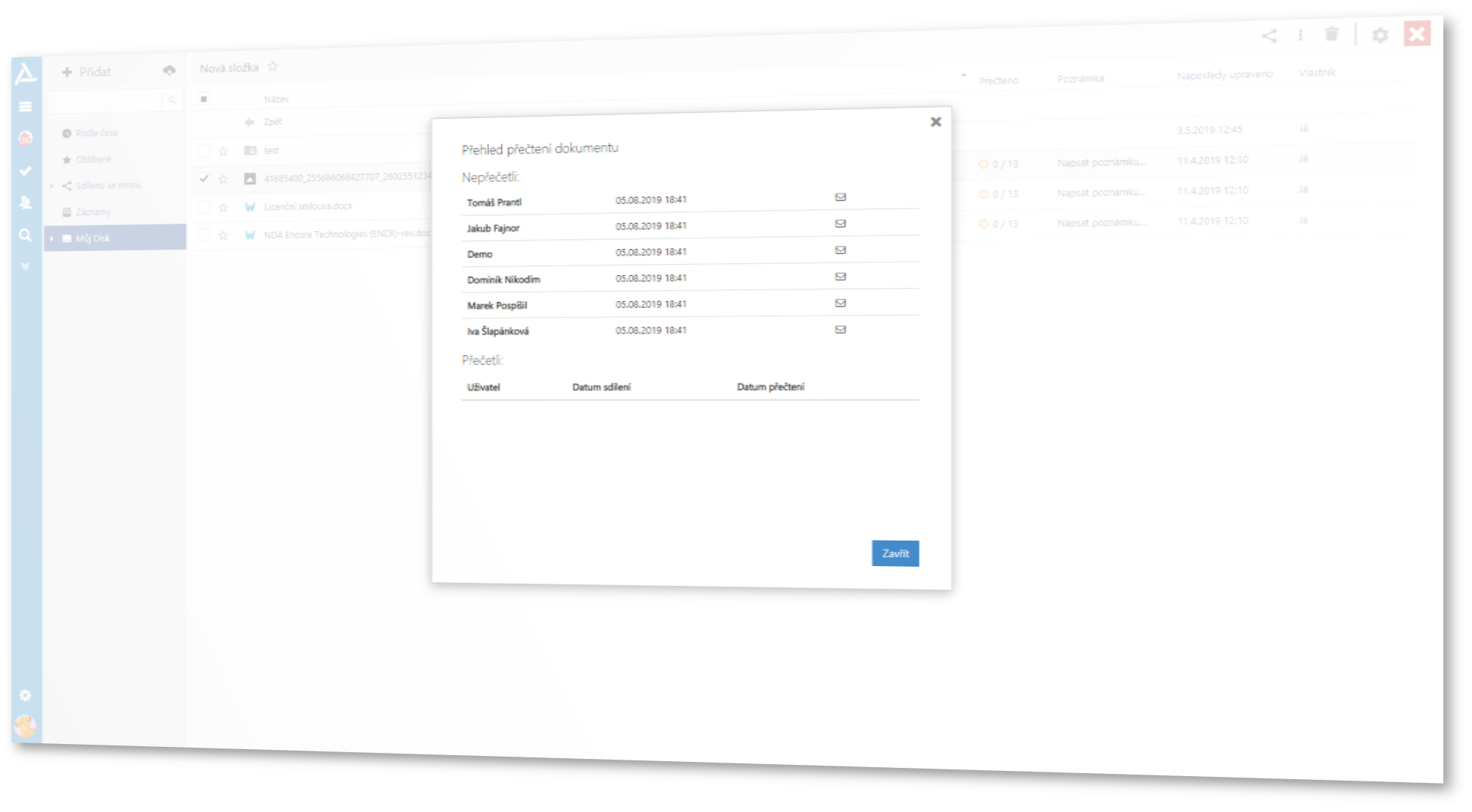Click Zpět to go back
Image resolution: width=1472 pixels, height=812 pixels.
(272, 122)
